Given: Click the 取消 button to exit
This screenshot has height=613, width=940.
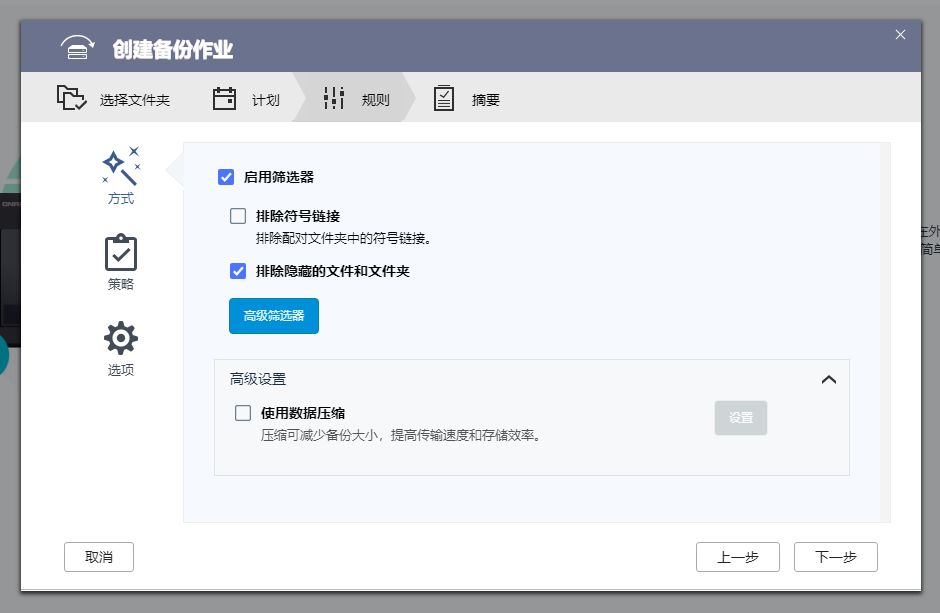Looking at the screenshot, I should click(98, 556).
